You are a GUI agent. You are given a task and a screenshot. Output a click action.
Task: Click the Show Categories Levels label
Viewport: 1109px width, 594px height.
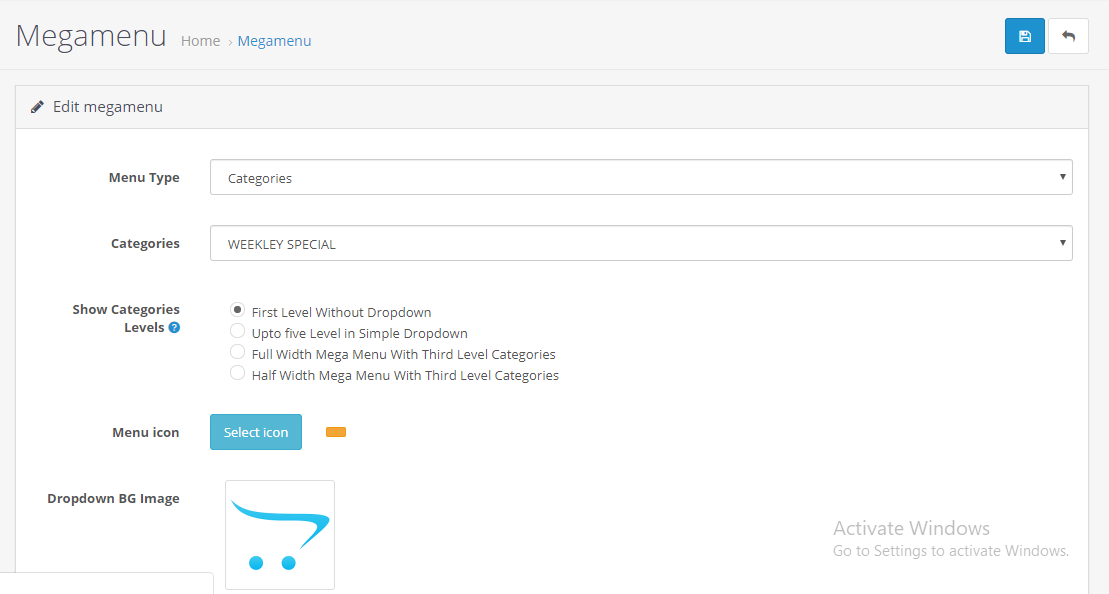[x=126, y=318]
